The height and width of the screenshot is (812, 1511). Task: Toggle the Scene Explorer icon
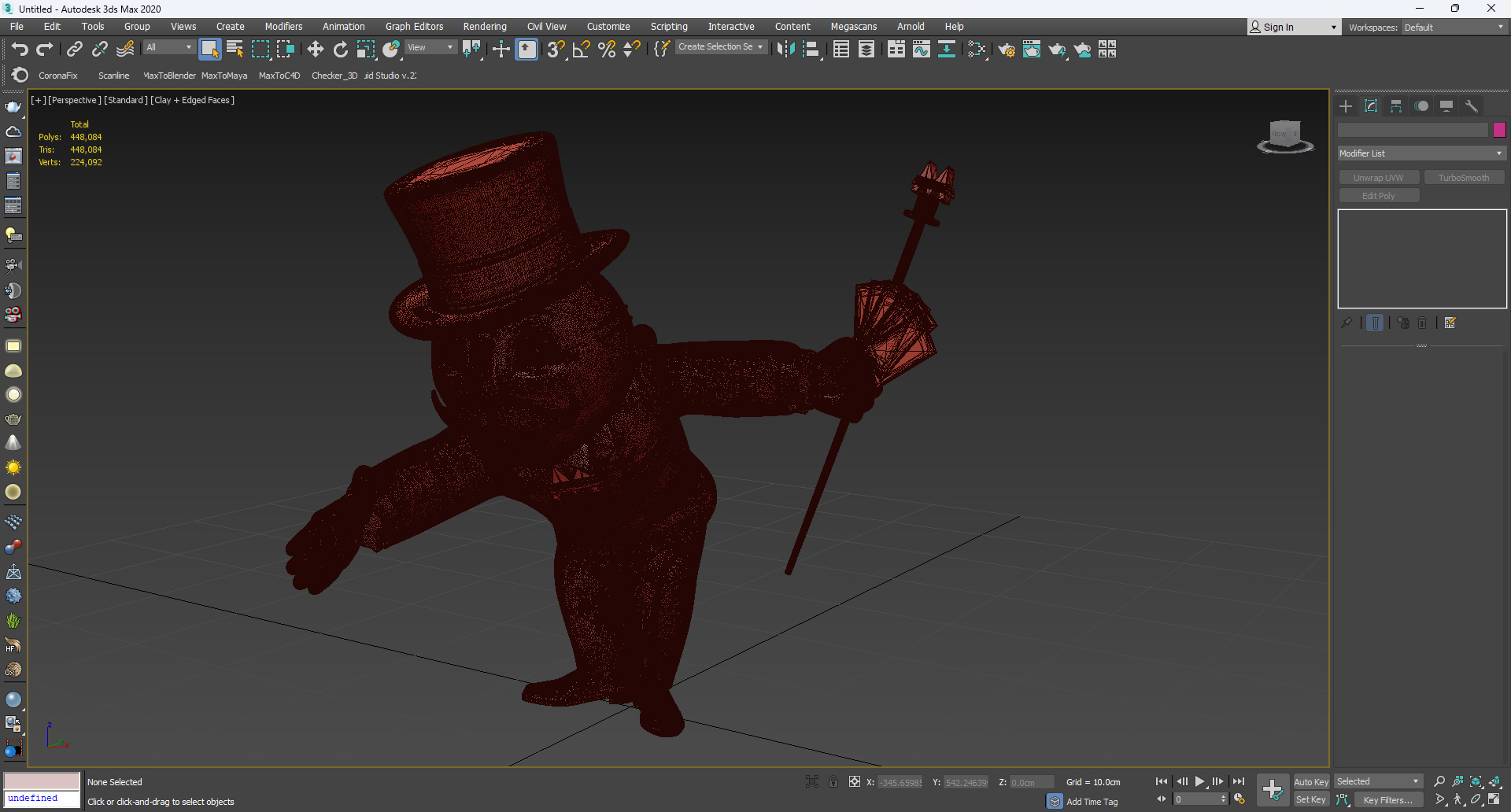click(841, 50)
